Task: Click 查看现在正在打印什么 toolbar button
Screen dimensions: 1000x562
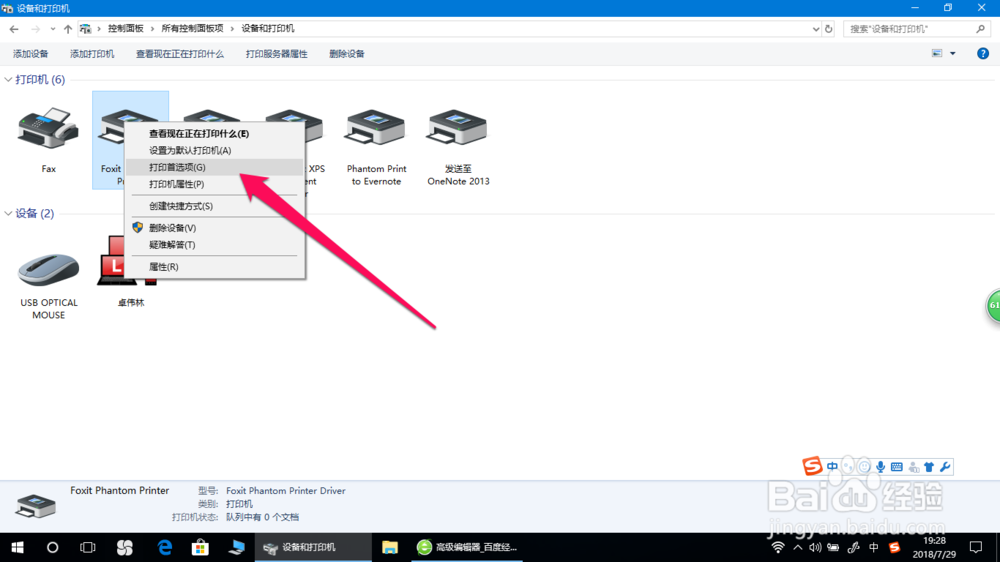Action: click(x=180, y=54)
